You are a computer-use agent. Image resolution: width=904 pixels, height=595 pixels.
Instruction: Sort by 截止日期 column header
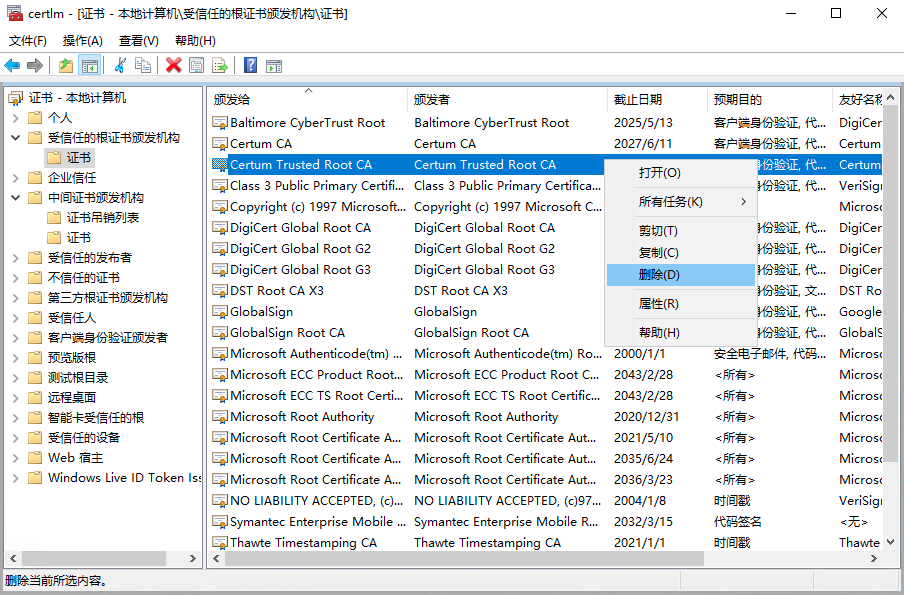point(638,99)
